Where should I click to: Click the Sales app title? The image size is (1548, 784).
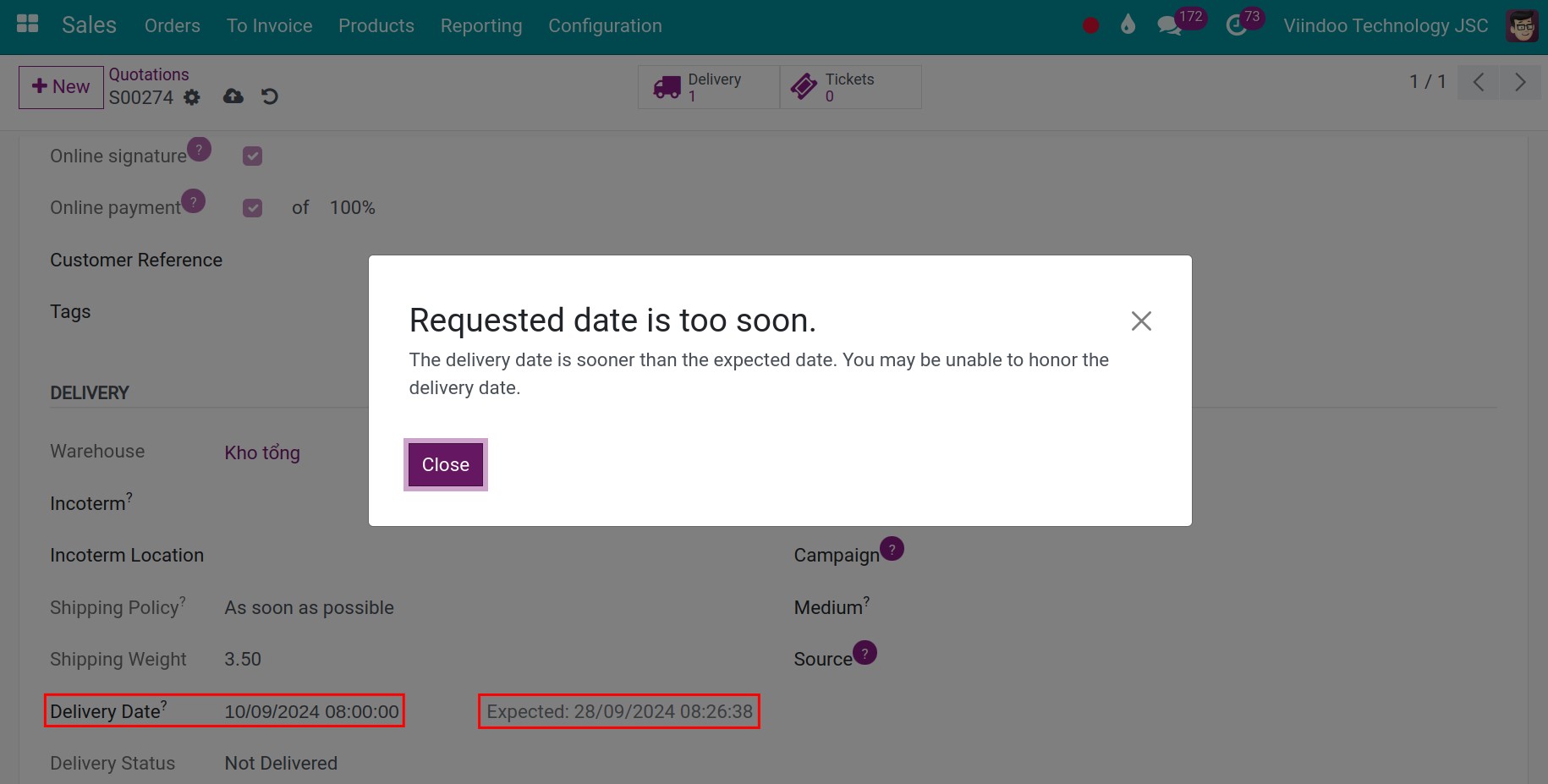point(89,25)
